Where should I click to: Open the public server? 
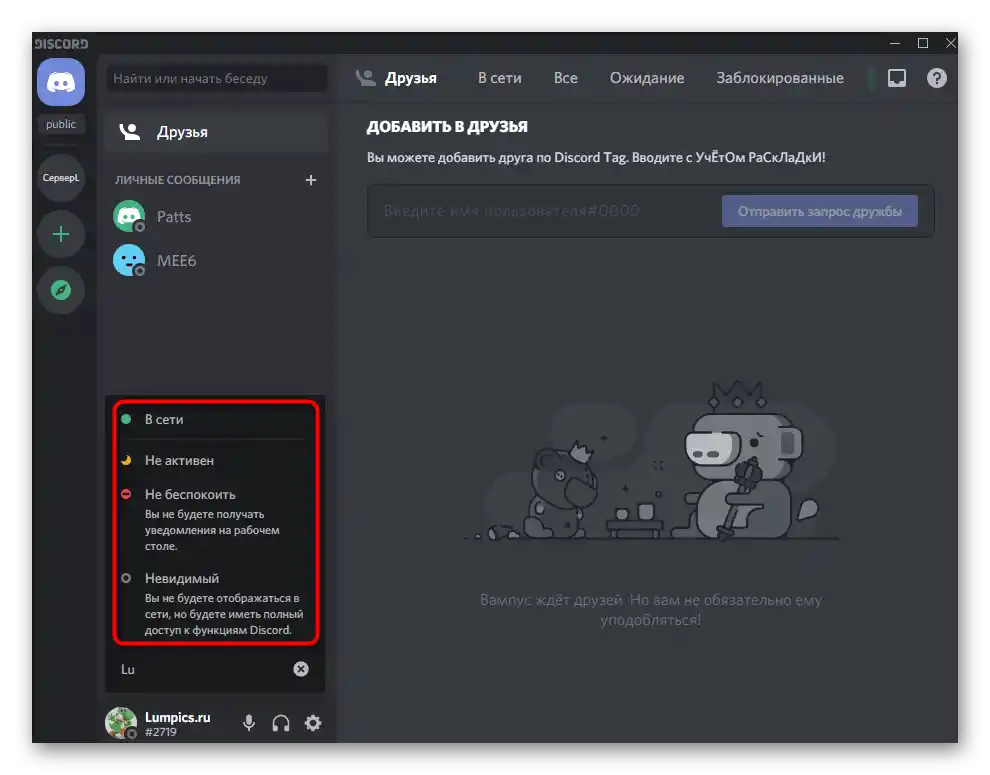[x=61, y=124]
